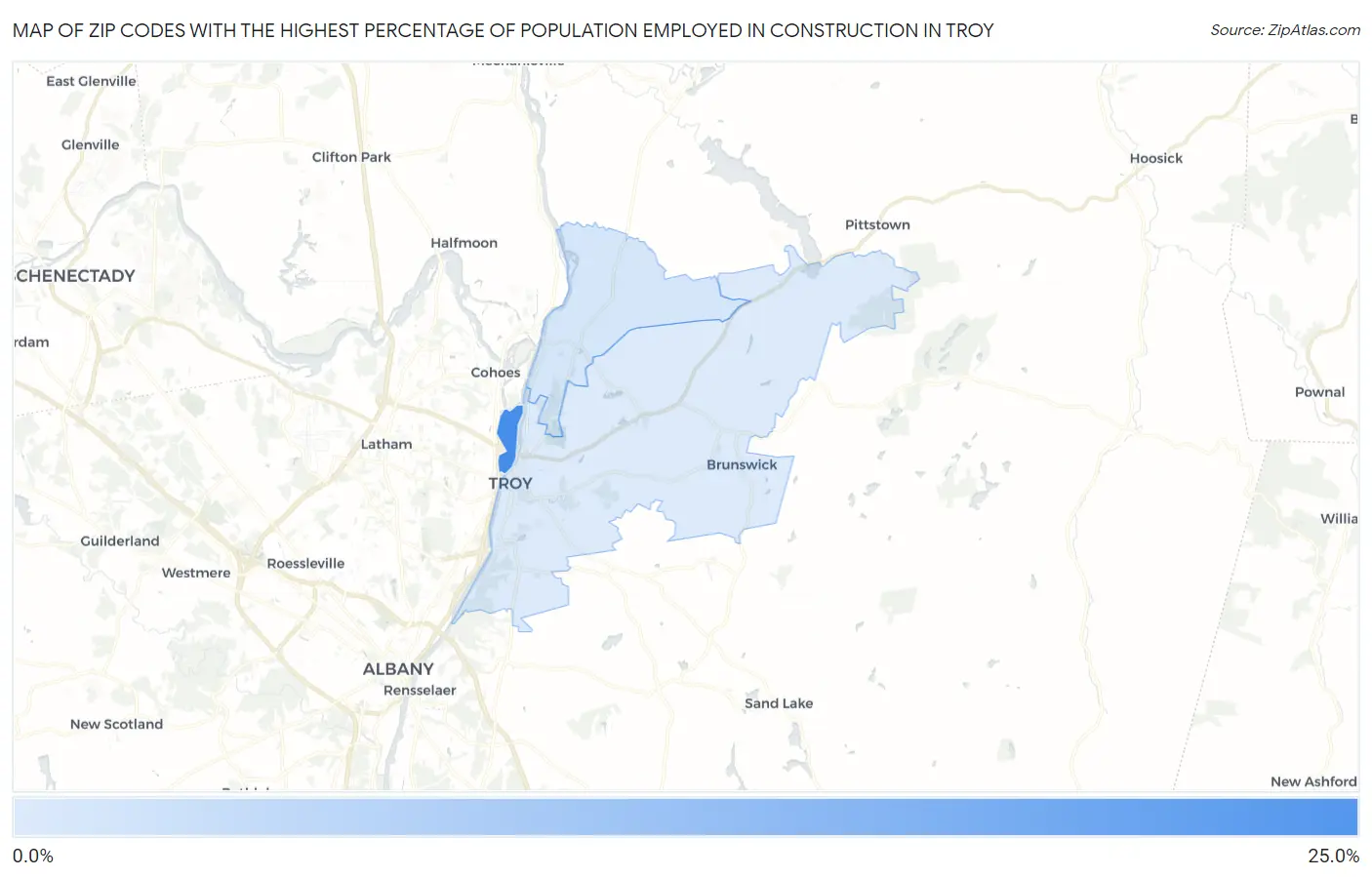Click the Halfmoon label
Viewport: 1372px width, 877px height.
tap(464, 243)
